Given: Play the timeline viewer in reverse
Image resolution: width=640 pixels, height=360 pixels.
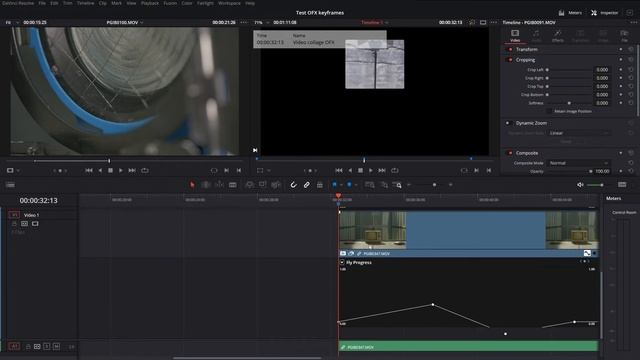Looking at the screenshot, I should point(350,170).
